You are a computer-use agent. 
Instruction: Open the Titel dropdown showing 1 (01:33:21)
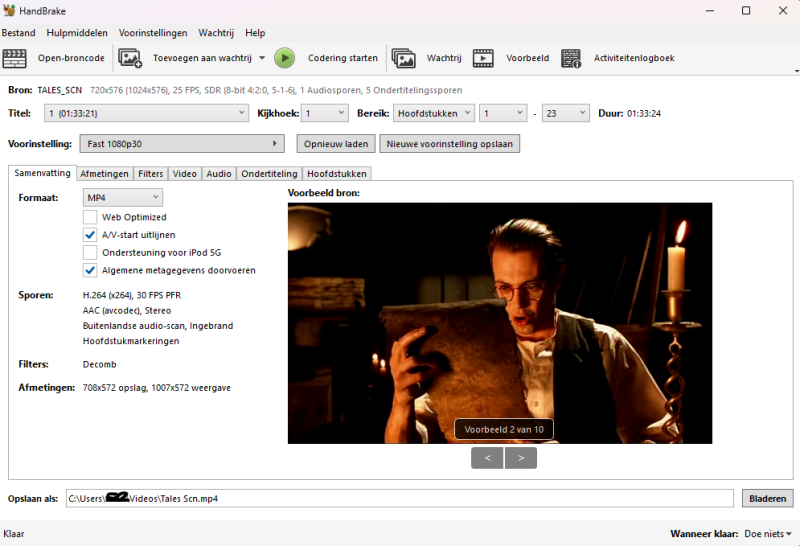(x=146, y=113)
